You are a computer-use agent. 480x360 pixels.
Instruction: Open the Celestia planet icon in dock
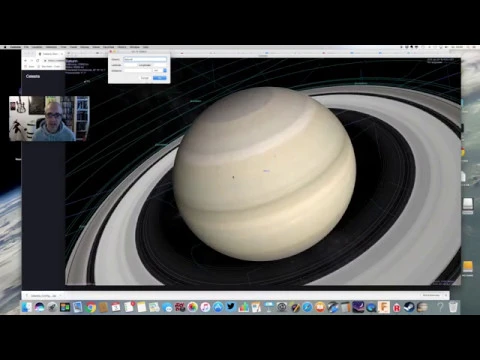pos(422,307)
